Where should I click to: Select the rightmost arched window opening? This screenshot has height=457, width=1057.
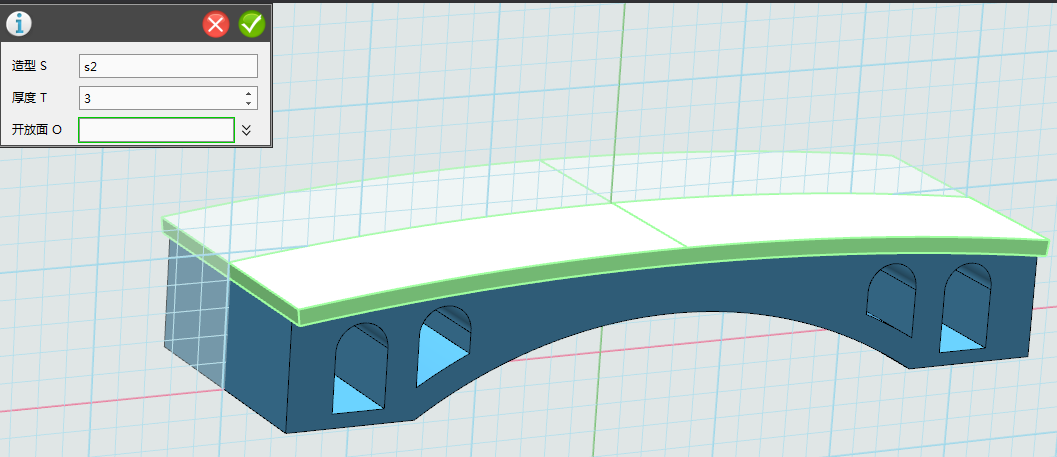pyautogui.click(x=967, y=308)
